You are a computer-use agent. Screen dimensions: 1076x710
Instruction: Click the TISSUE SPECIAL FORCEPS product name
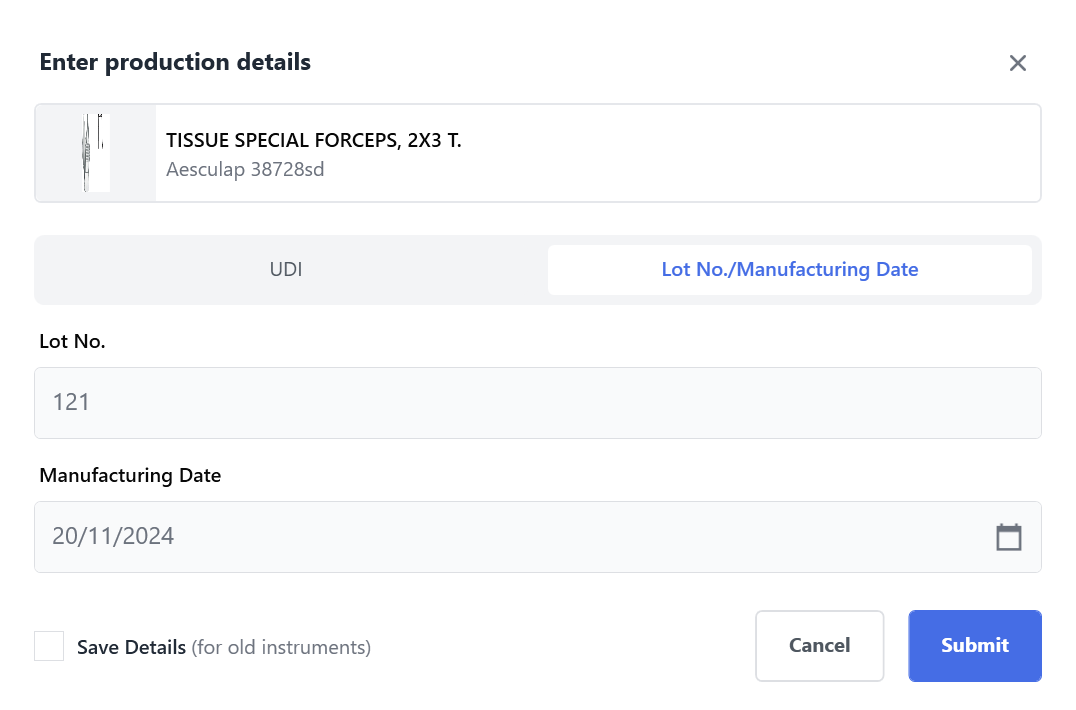click(314, 141)
